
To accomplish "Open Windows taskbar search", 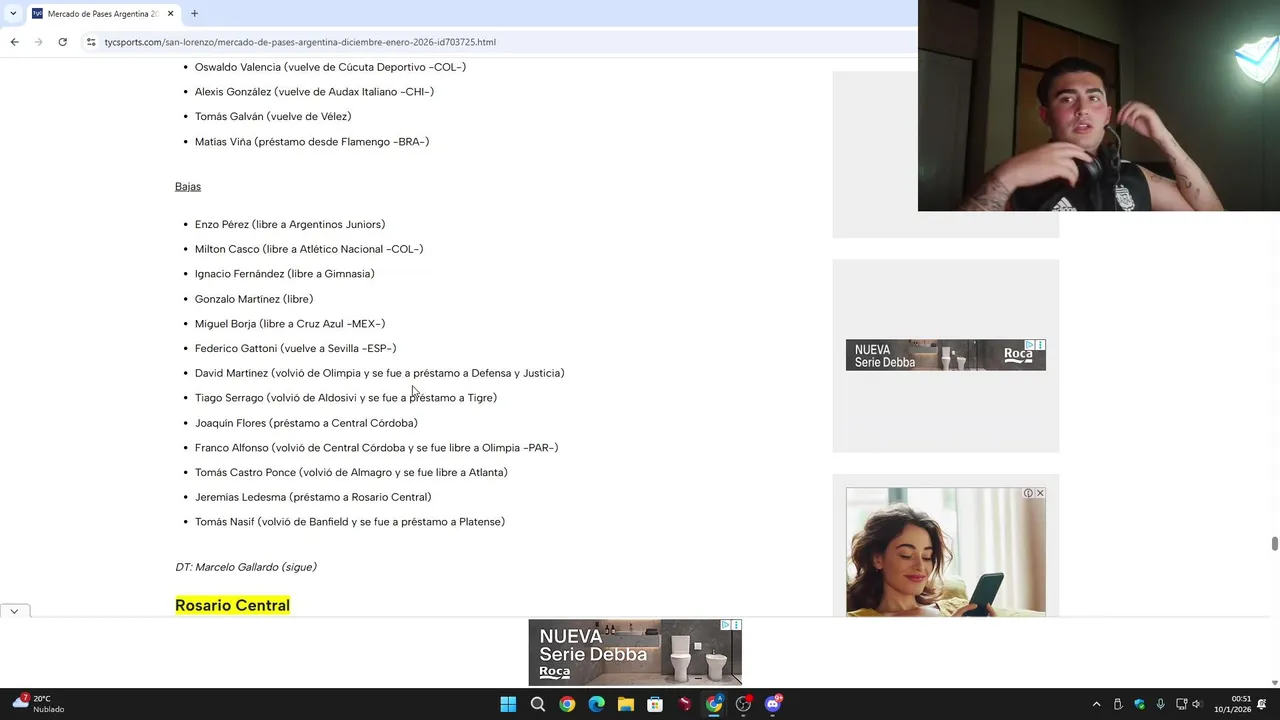I will point(538,704).
